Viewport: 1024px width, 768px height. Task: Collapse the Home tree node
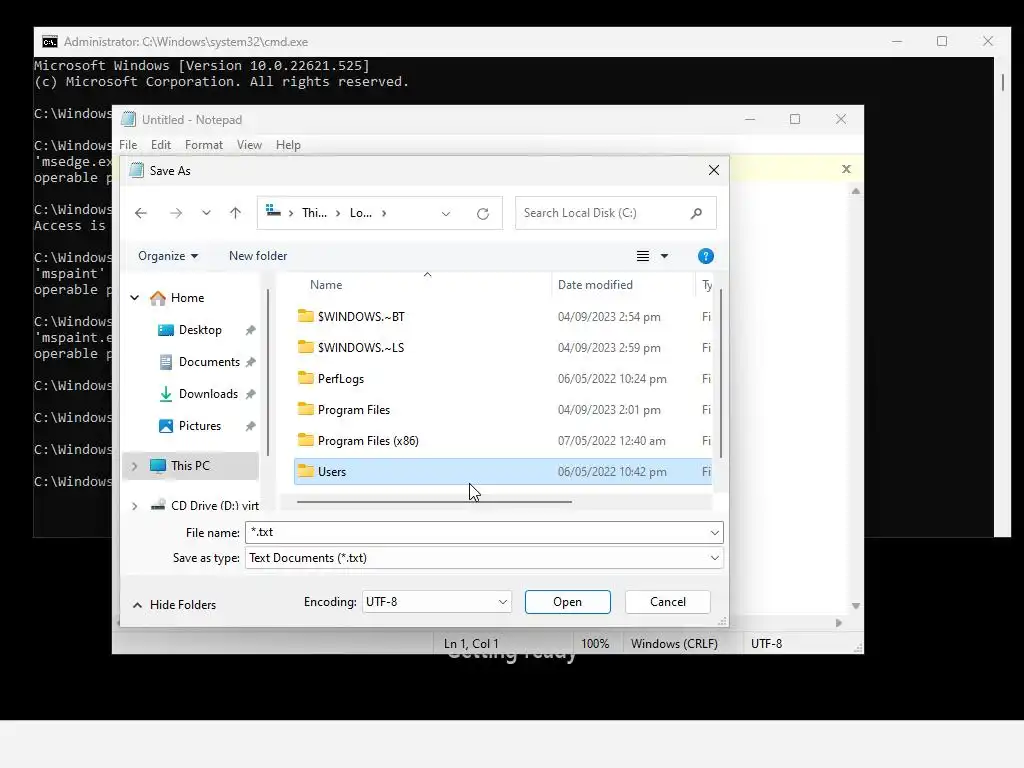135,298
